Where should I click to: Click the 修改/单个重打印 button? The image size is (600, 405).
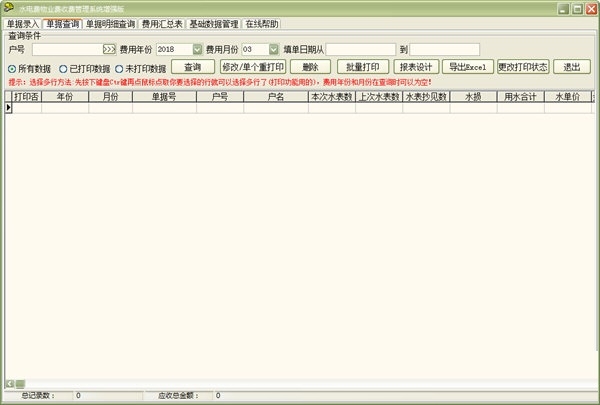coord(253,67)
